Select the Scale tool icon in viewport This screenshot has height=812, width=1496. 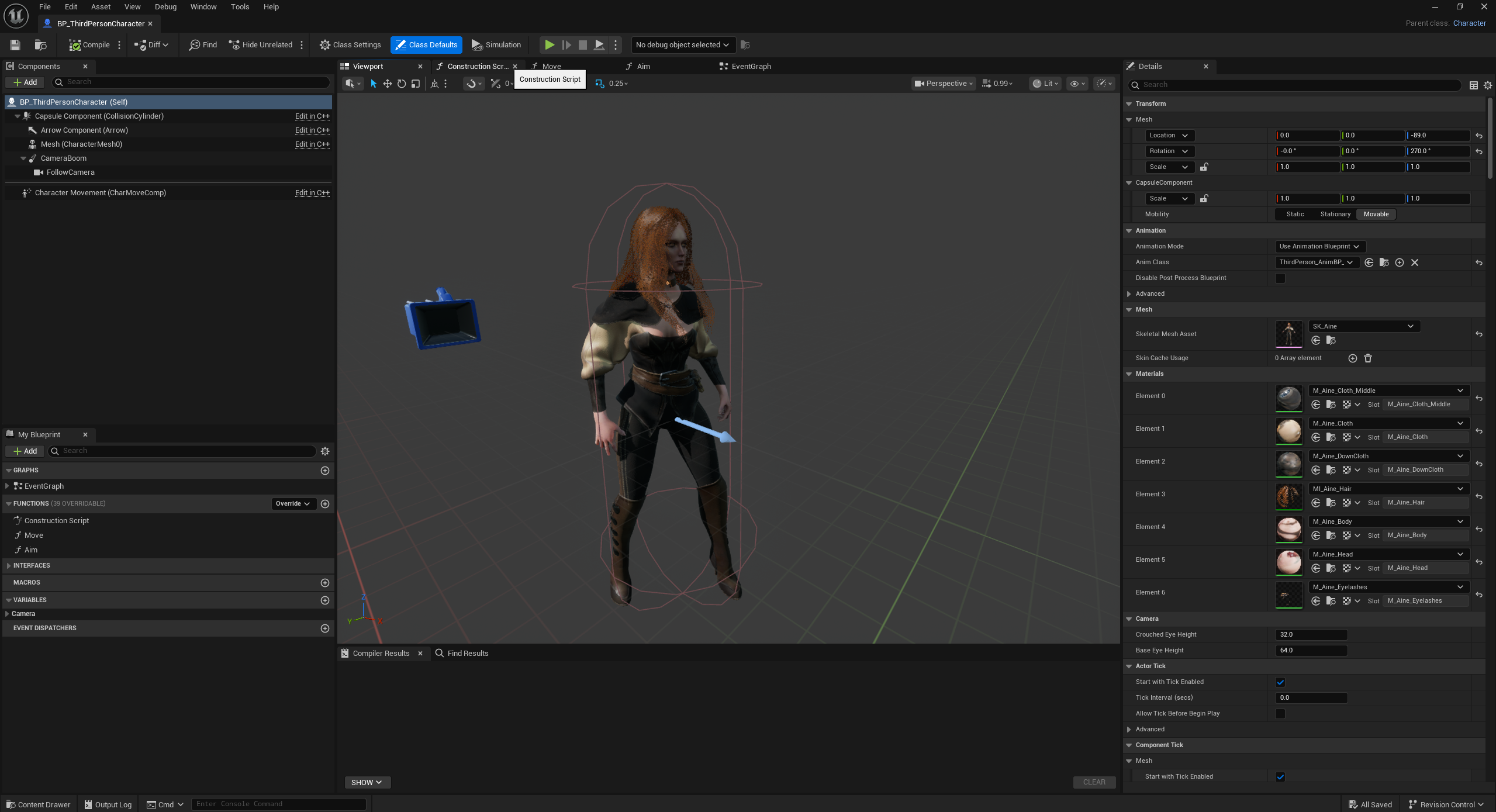416,84
